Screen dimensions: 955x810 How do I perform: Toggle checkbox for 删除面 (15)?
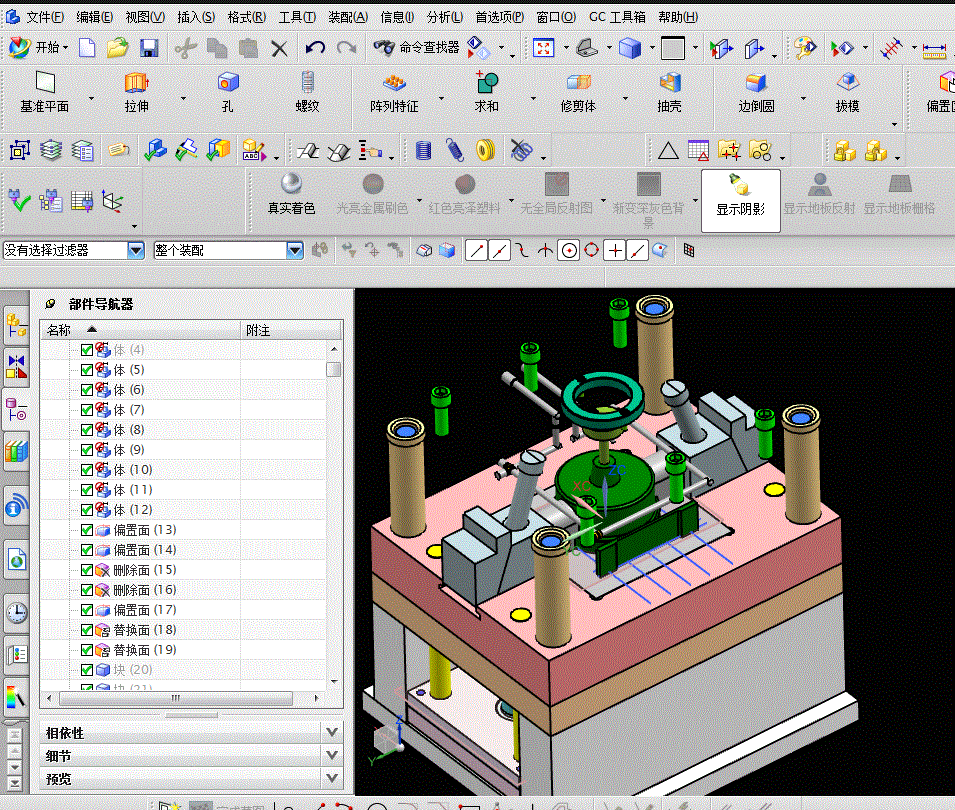[x=86, y=570]
